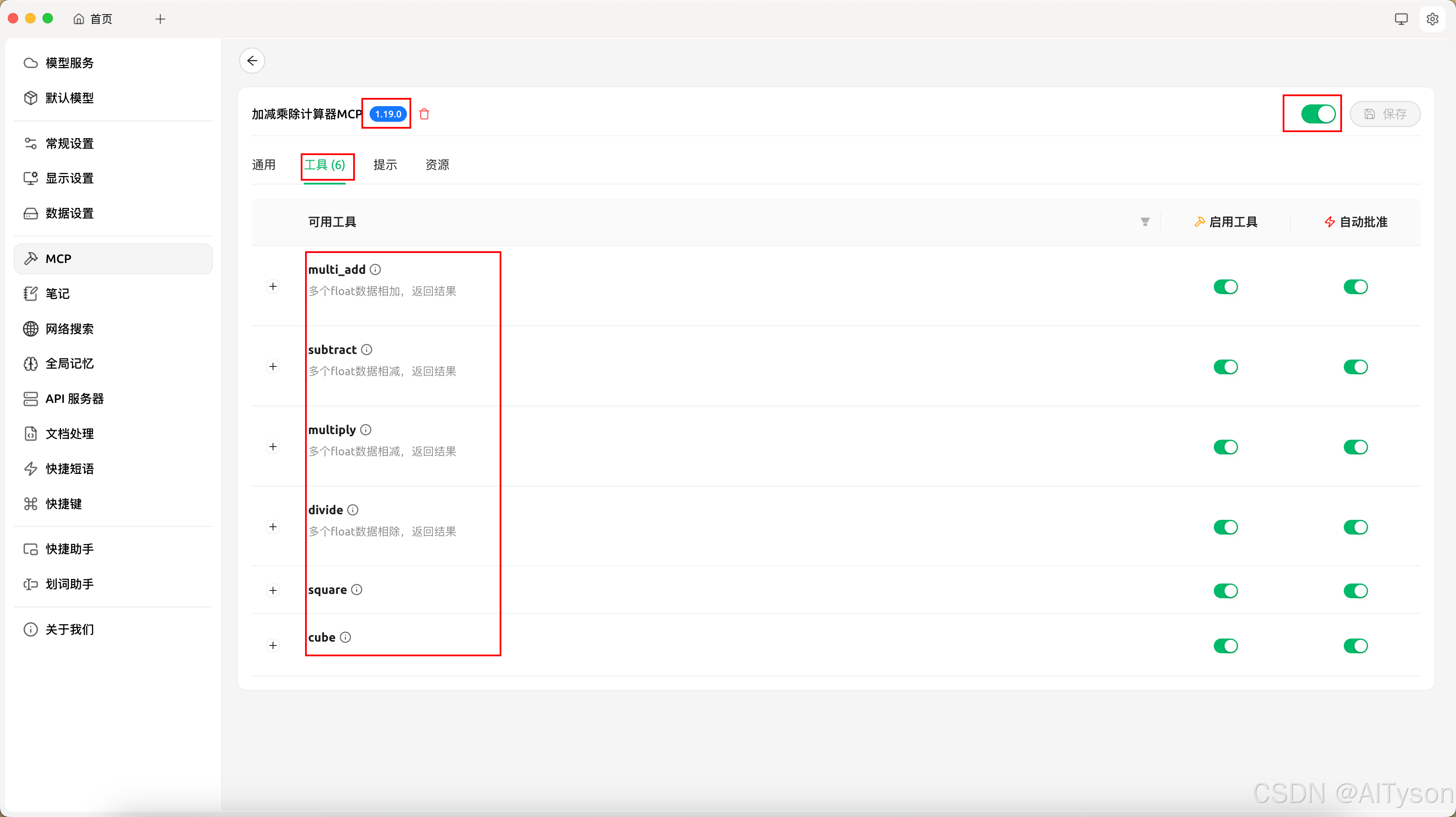Toggle enable switch for square tool
Image resolution: width=1456 pixels, height=817 pixels.
click(x=1225, y=590)
